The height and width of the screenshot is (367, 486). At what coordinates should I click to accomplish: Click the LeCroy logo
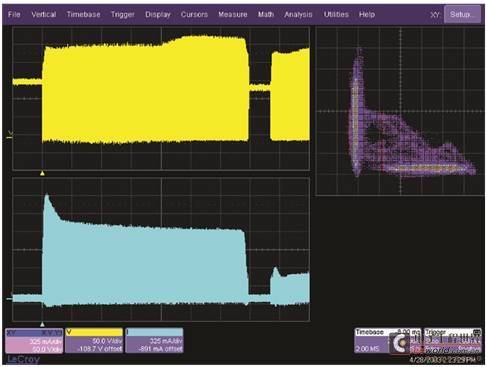pyautogui.click(x=23, y=359)
